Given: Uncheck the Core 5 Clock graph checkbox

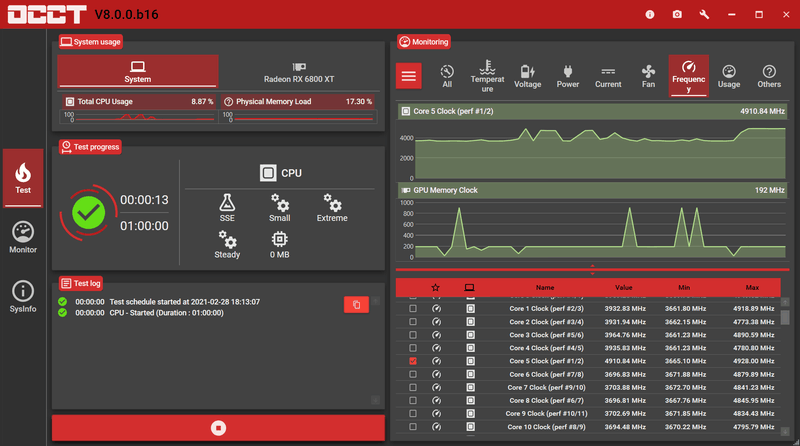Looking at the screenshot, I should pyautogui.click(x=413, y=361).
